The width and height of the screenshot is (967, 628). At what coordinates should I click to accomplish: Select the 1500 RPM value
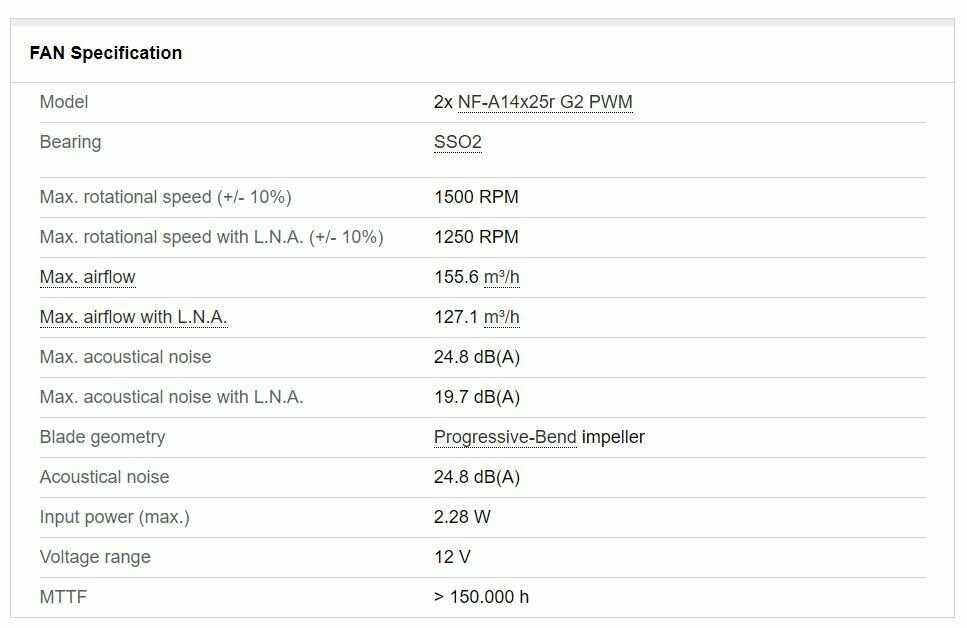(x=476, y=197)
